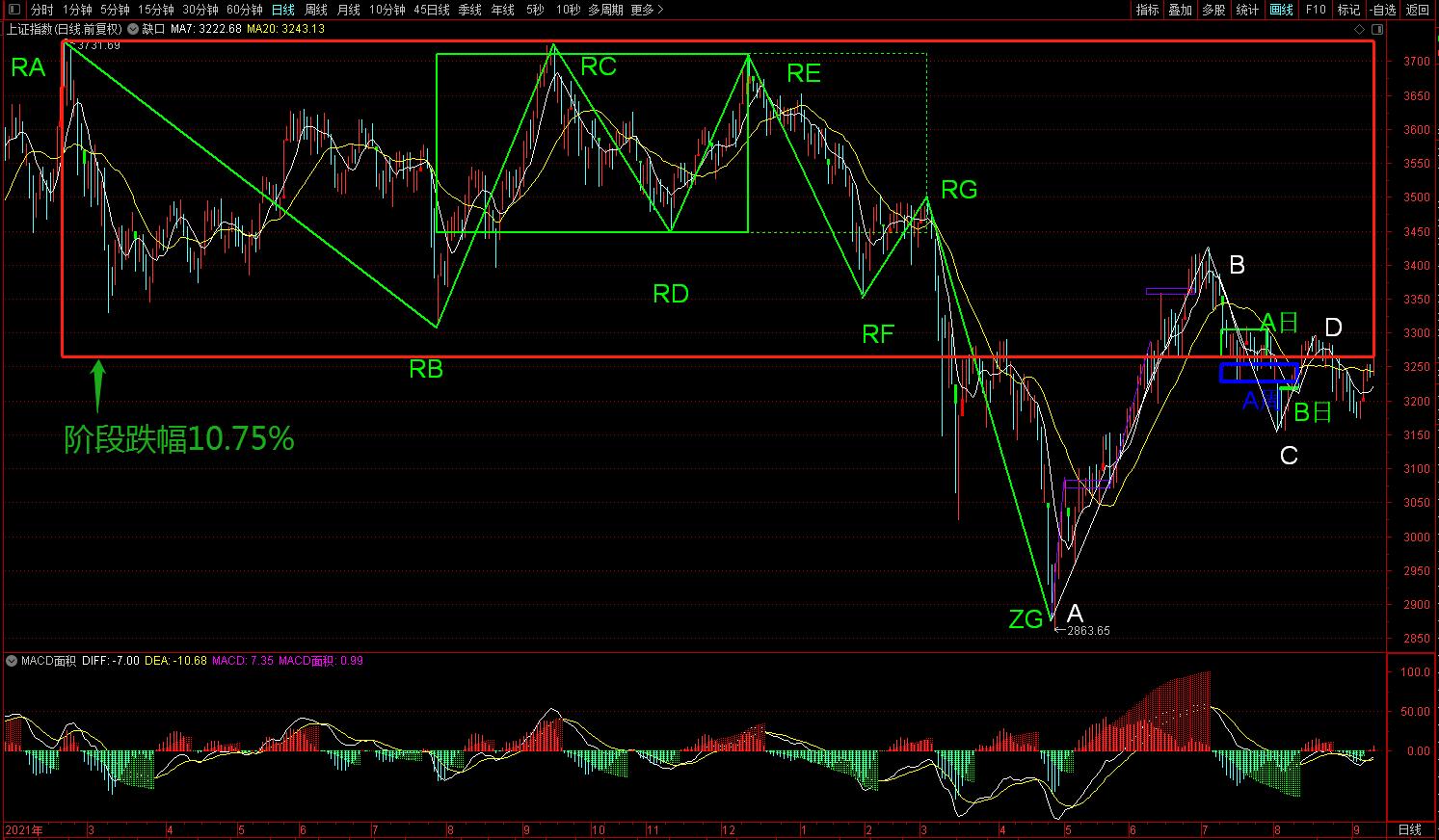The image size is (1439, 840).
Task: Click the MA20: 3243.13 value
Action: point(286,29)
